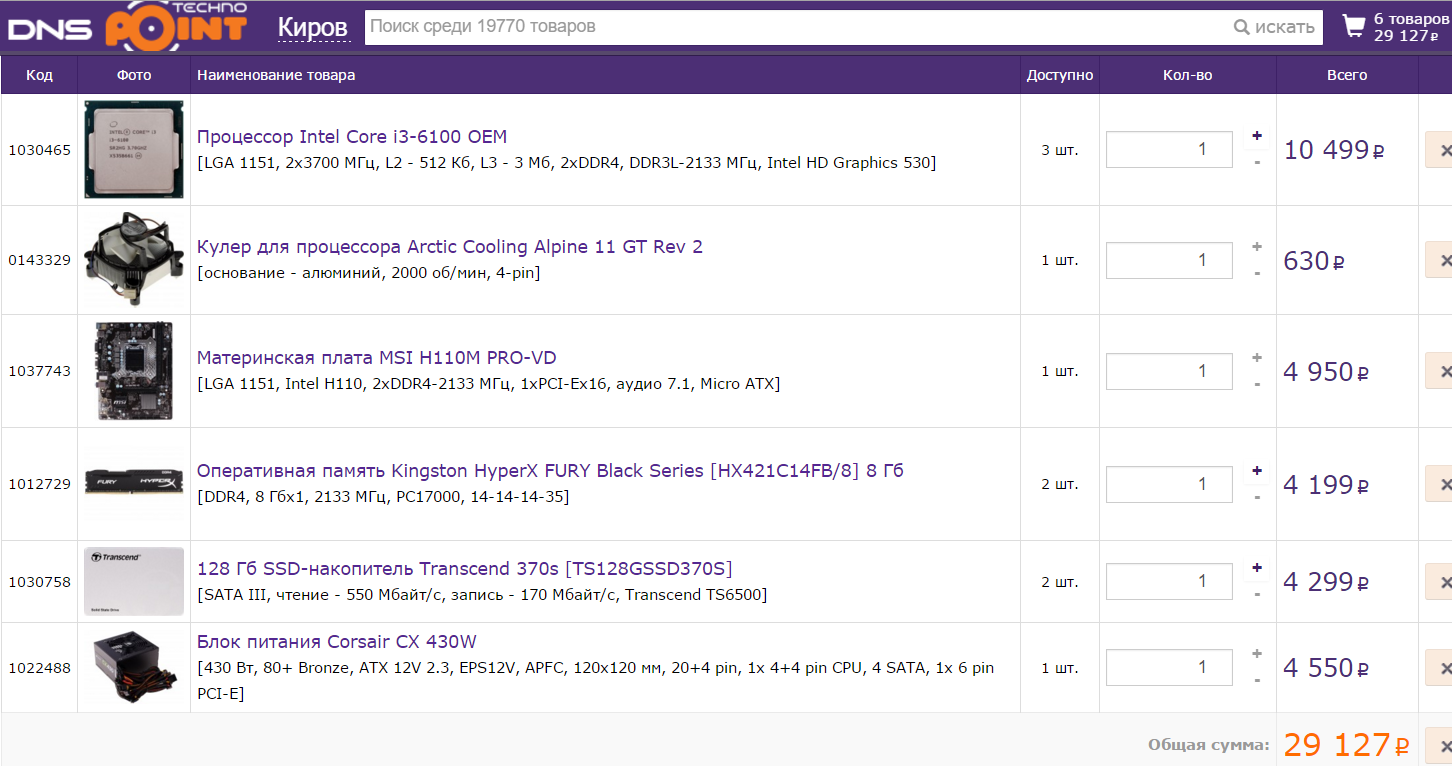Select product code 1037743
Viewport: 1452px width, 766px height.
[40, 371]
